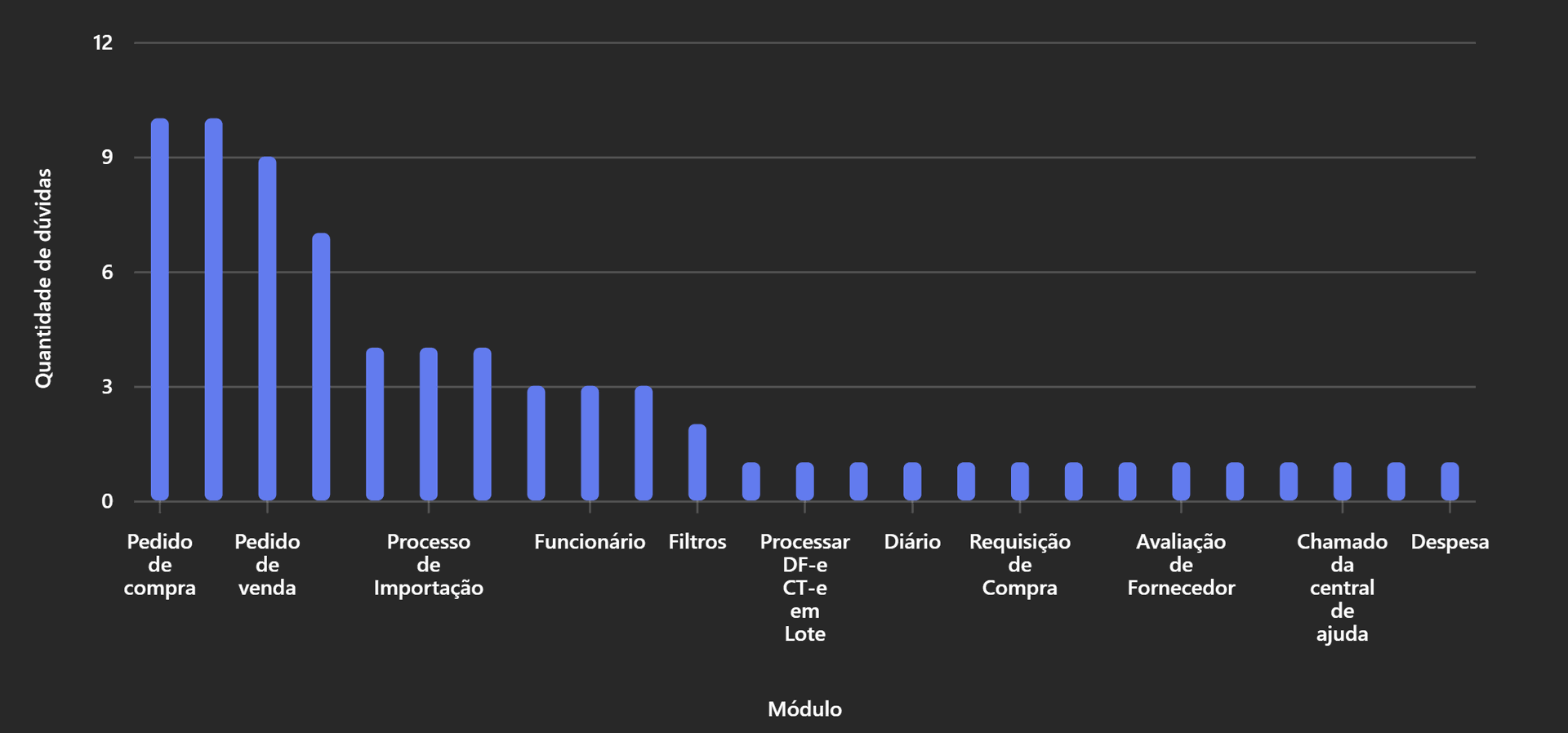The image size is (1568, 733).
Task: Click the Módulo axis title
Action: (804, 709)
